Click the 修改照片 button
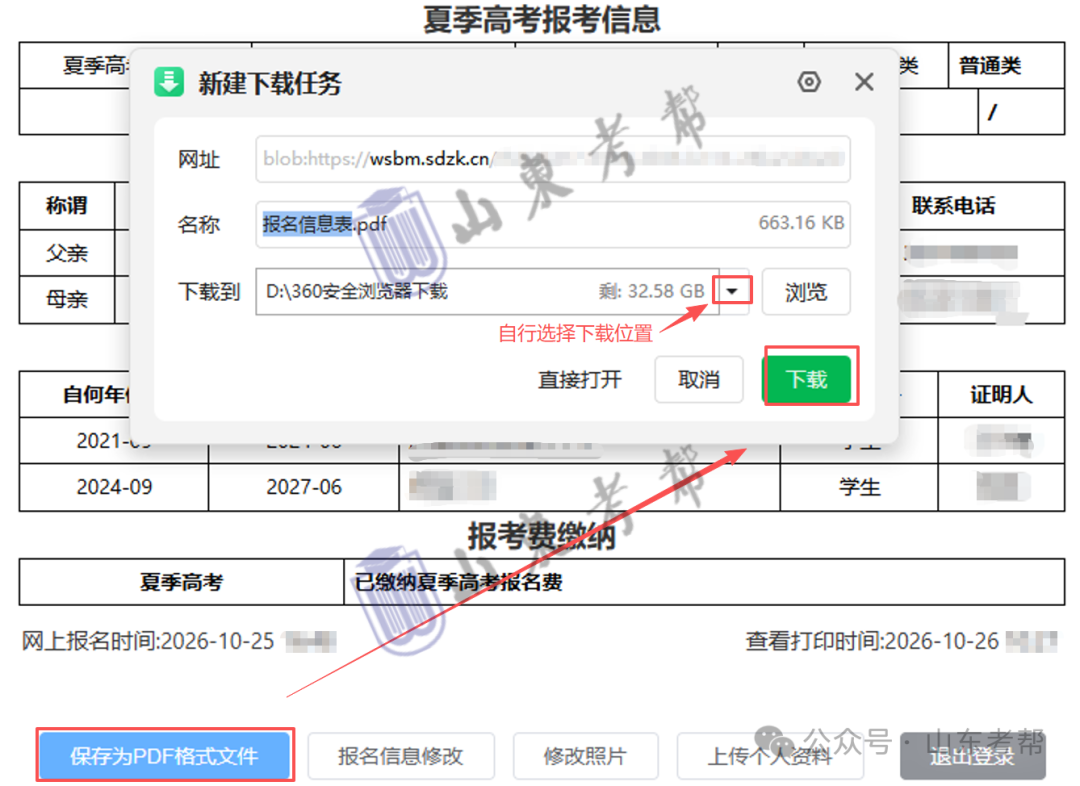 pyautogui.click(x=585, y=756)
